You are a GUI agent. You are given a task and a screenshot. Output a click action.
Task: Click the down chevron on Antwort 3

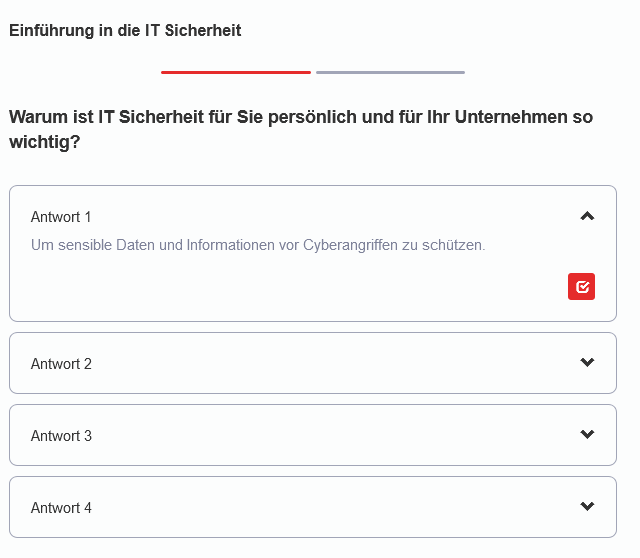587,435
